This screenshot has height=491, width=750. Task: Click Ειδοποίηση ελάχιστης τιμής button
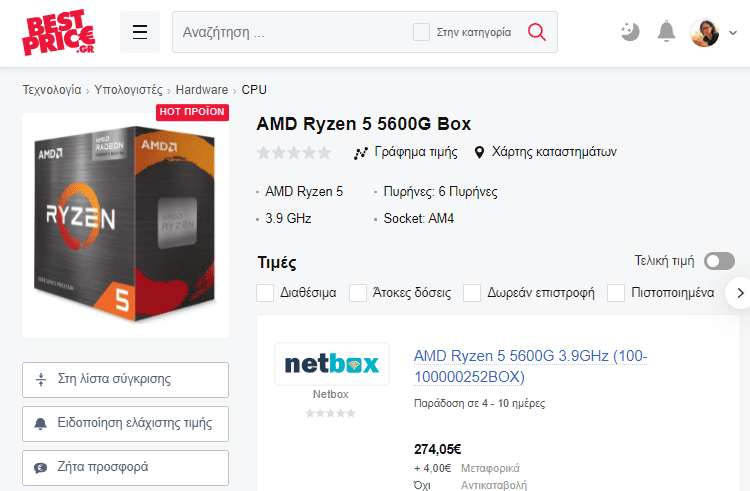click(125, 424)
